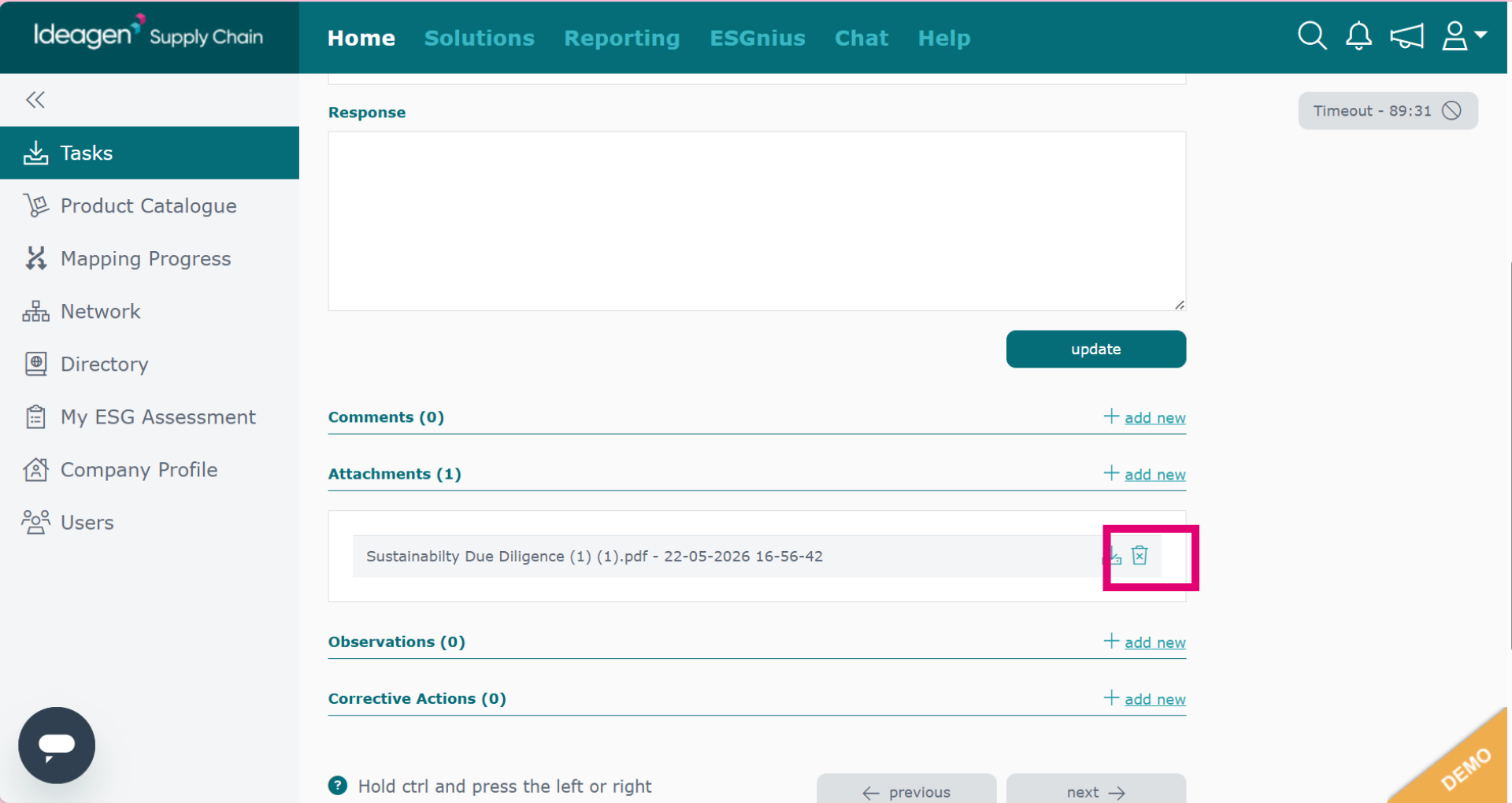The height and width of the screenshot is (803, 1512).
Task: Open Mapping Progress in the sidebar
Action: pyautogui.click(x=150, y=258)
